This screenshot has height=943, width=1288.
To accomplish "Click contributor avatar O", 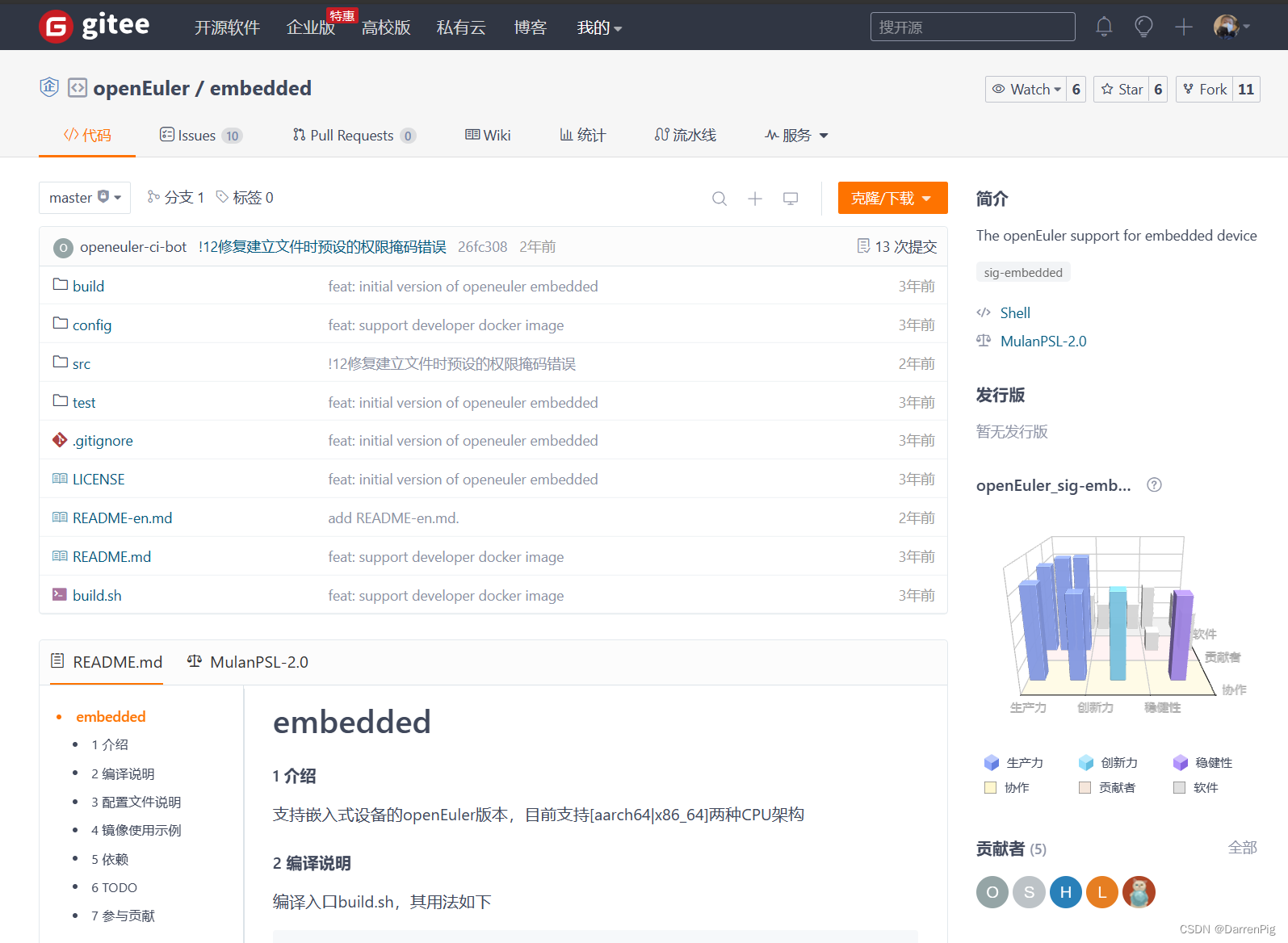I will coord(992,892).
